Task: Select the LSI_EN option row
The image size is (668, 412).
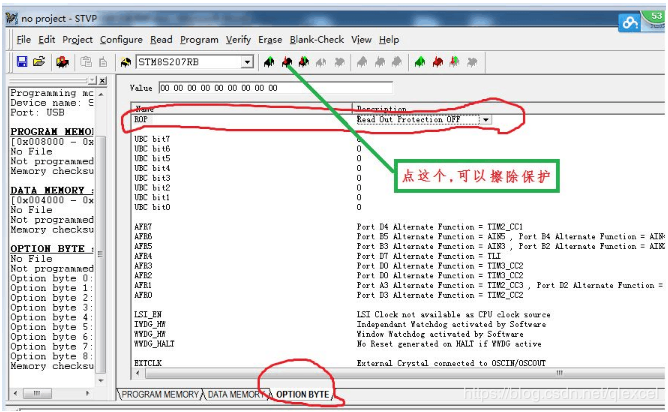Action: click(x=148, y=314)
